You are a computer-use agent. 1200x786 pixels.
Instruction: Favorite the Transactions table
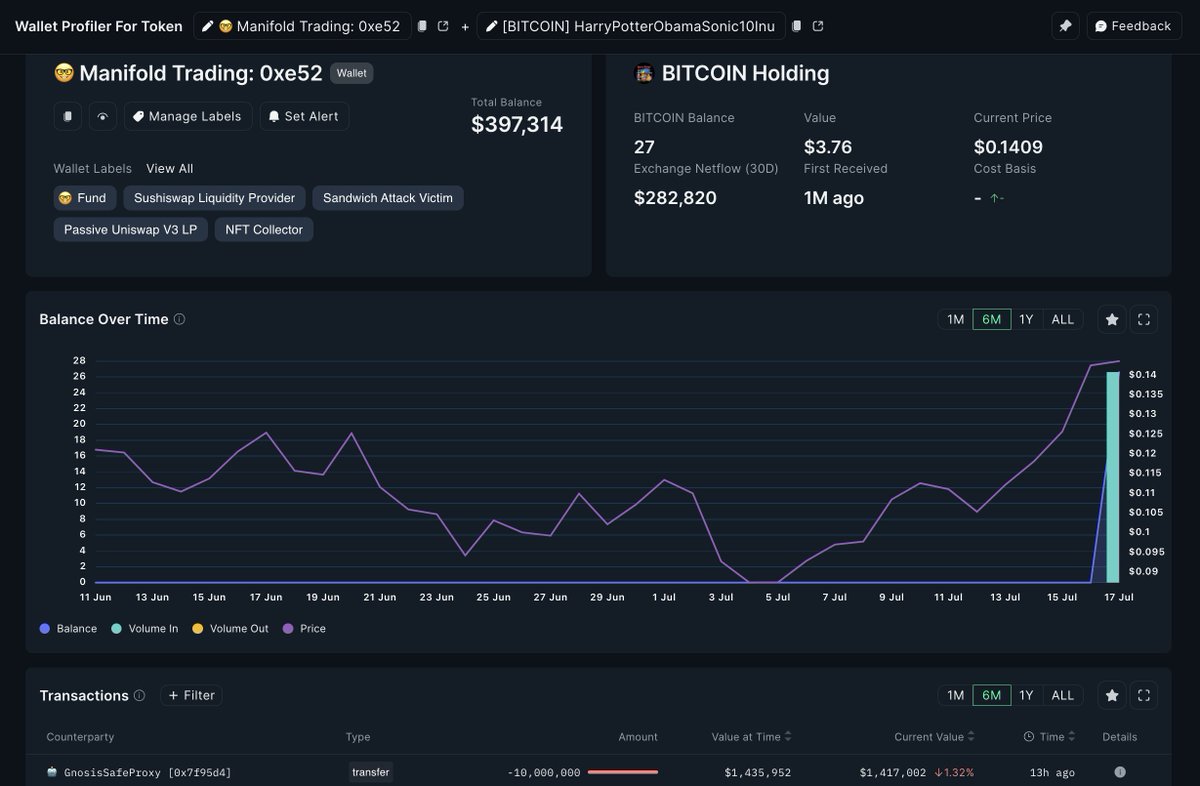pos(1111,695)
